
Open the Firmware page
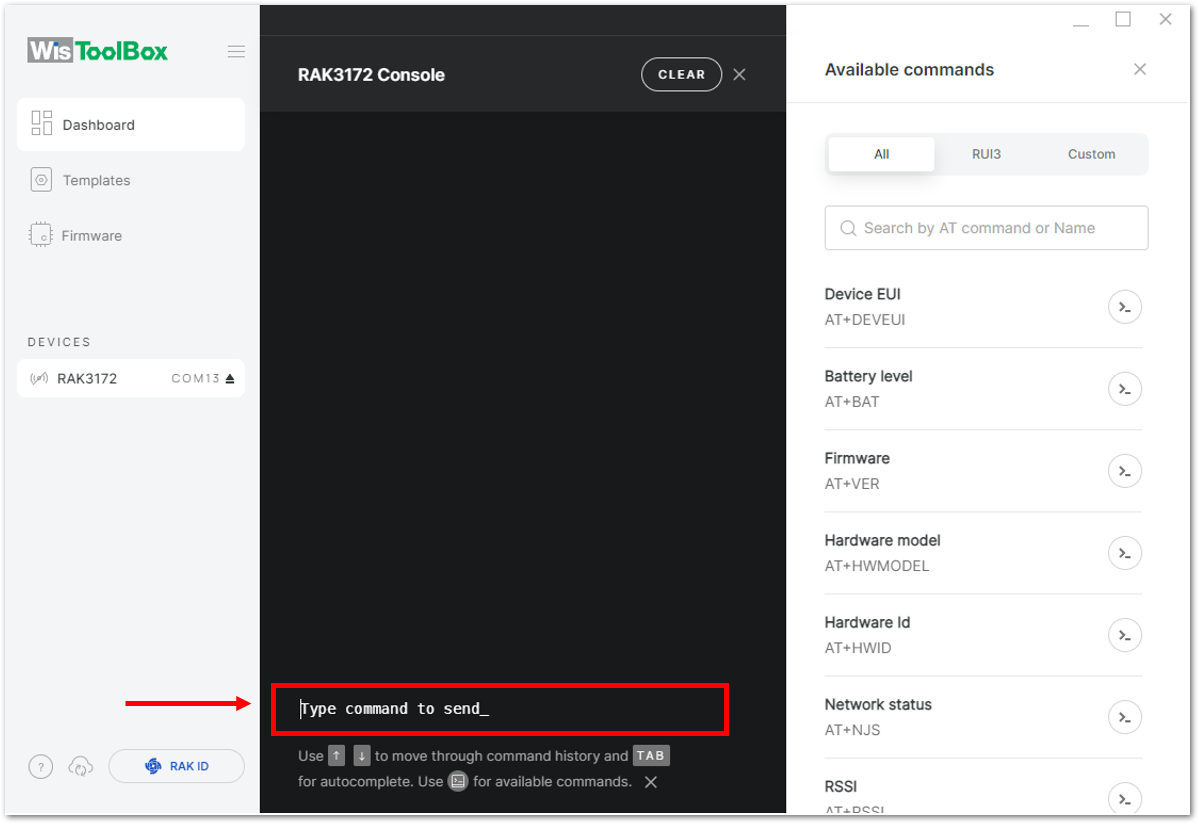(131, 235)
